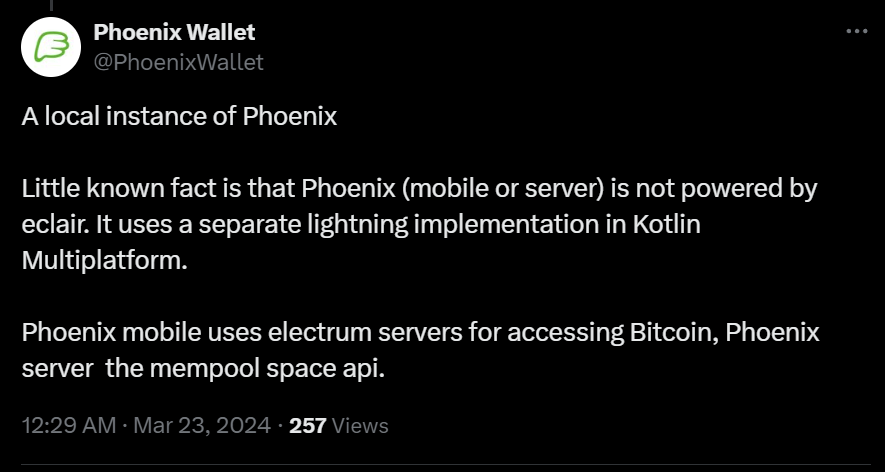Open the three-dot more options menu

click(857, 32)
